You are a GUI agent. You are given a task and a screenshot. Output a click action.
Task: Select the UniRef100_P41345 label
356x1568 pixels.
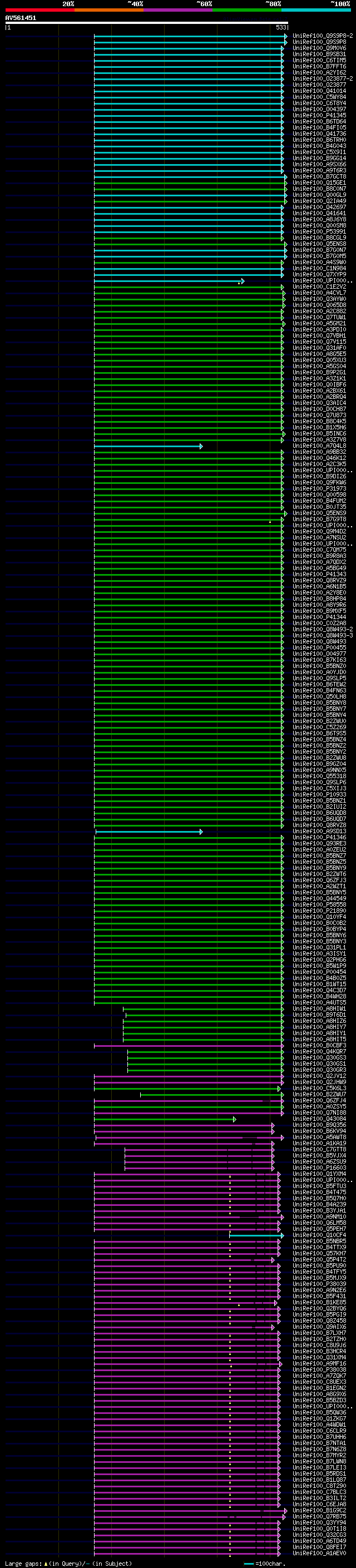click(319, 115)
